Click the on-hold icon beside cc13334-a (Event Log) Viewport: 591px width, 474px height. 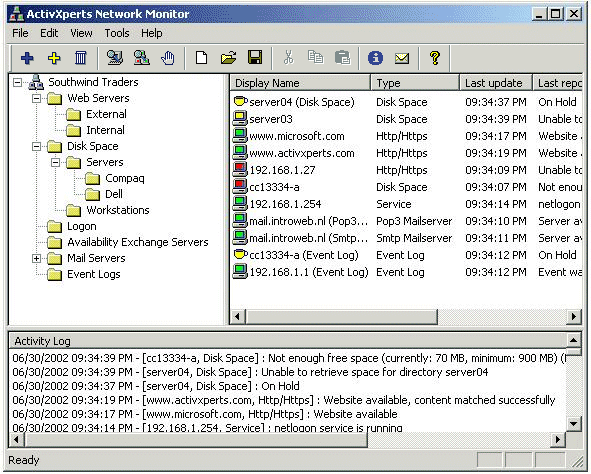(x=240, y=255)
